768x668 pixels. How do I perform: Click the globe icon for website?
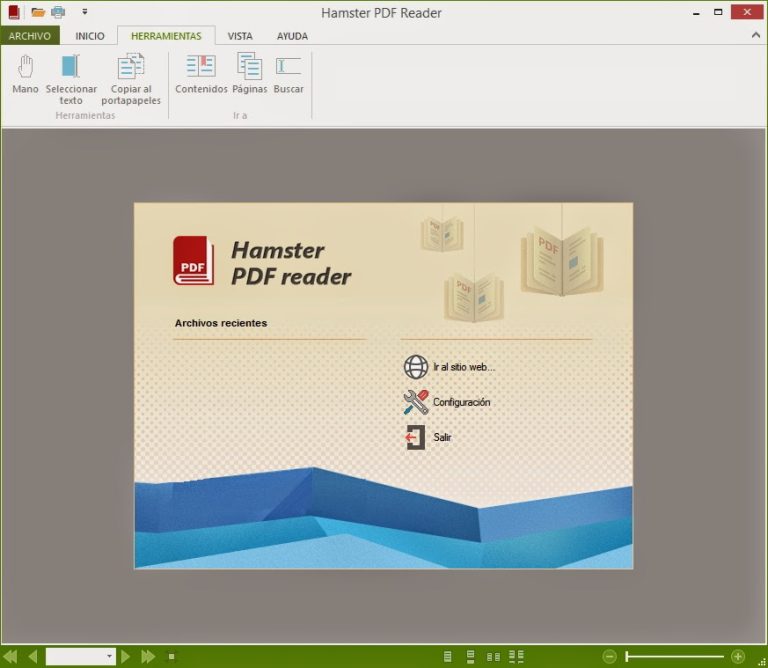(x=416, y=367)
